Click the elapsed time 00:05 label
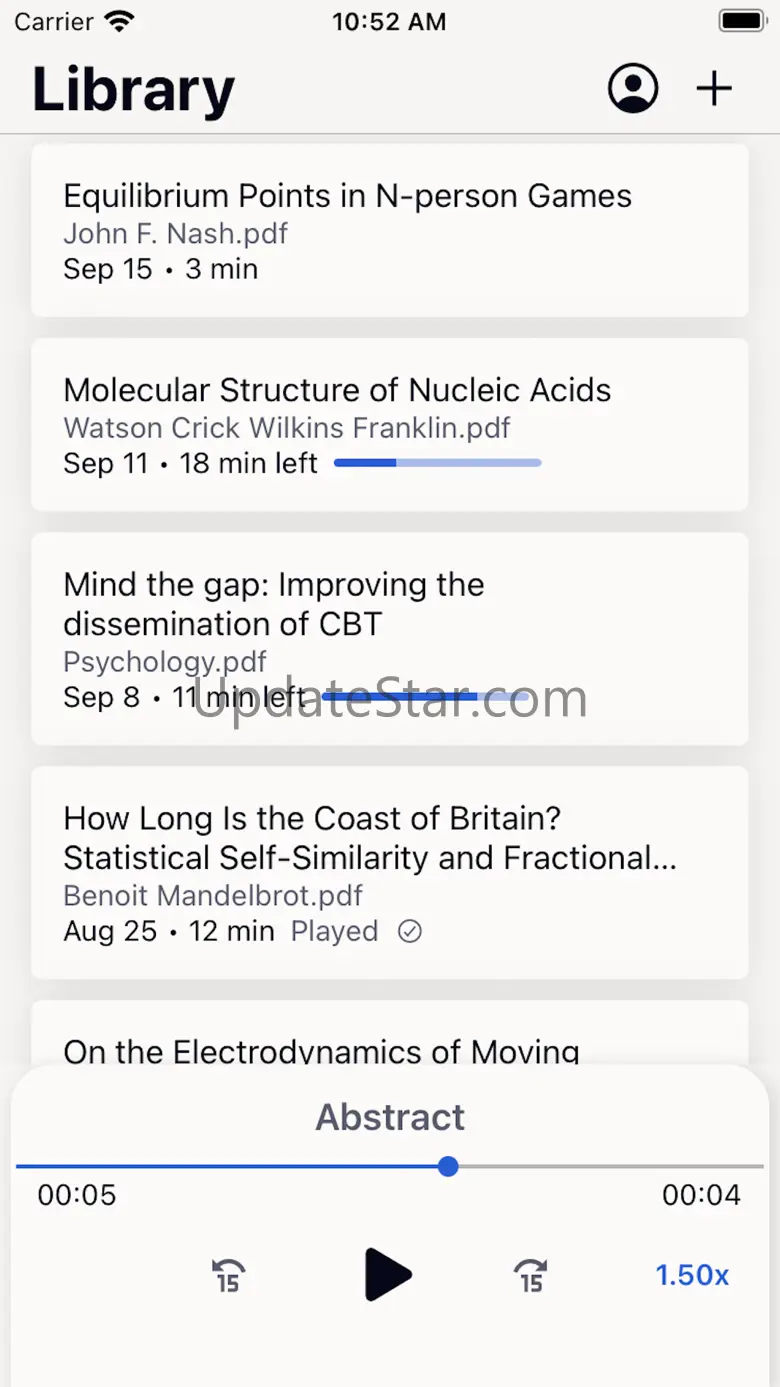 (77, 1195)
